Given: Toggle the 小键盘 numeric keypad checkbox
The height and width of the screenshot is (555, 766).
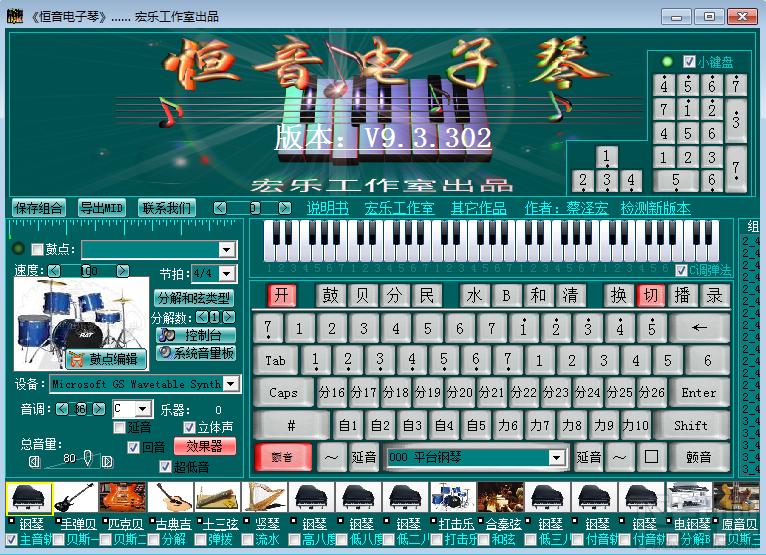Looking at the screenshot, I should point(689,62).
